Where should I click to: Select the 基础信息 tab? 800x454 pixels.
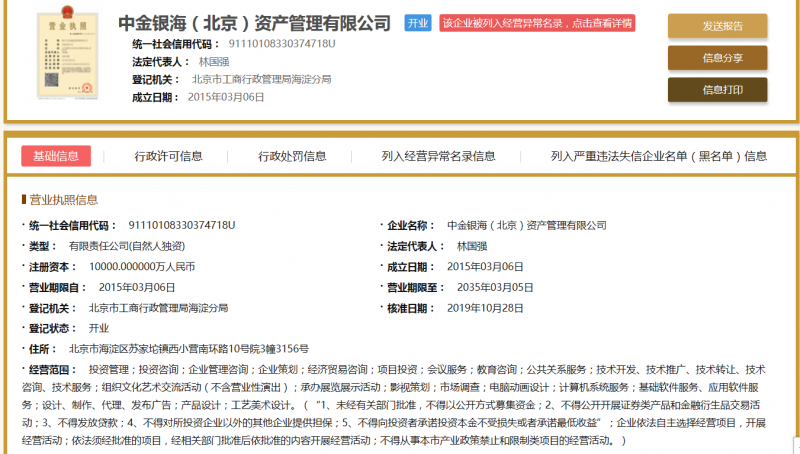tap(56, 156)
